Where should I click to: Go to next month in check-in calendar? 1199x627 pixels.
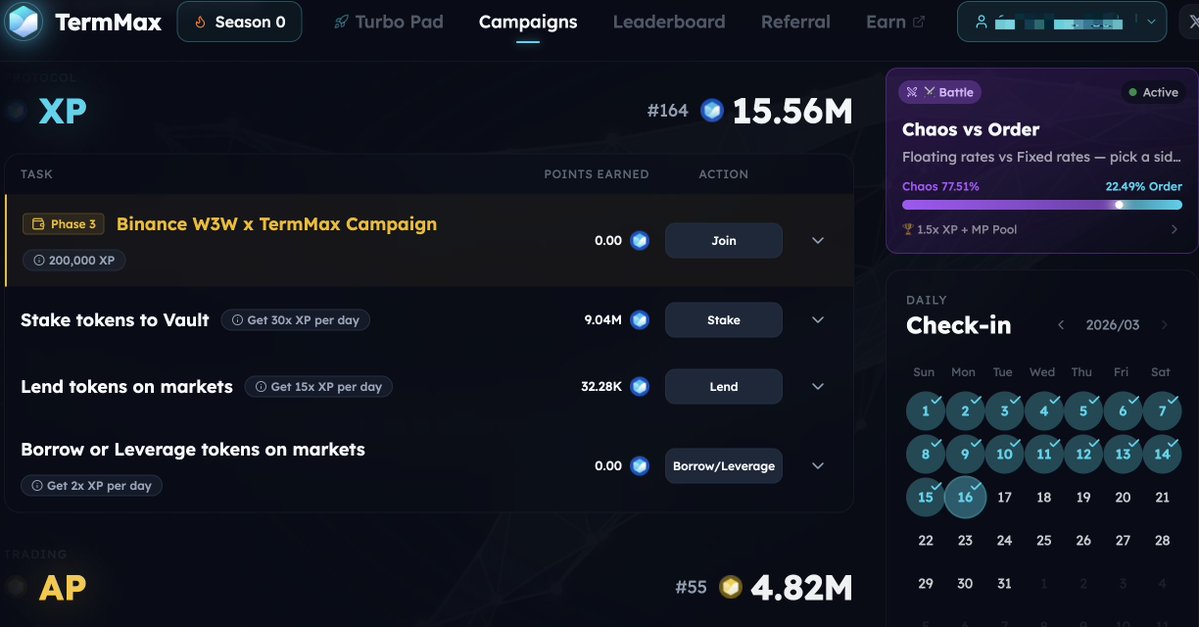pos(1164,325)
